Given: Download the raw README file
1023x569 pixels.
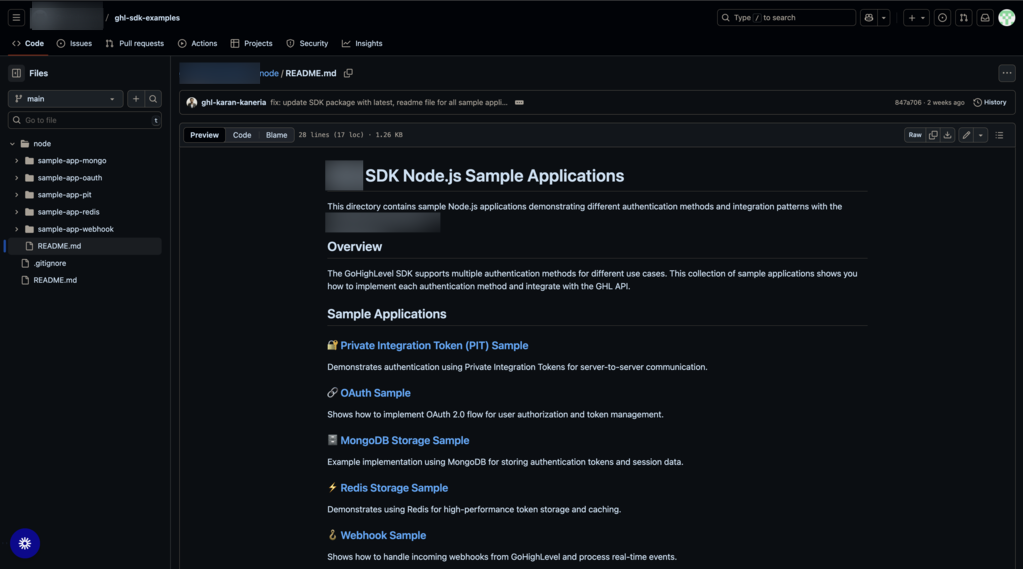Looking at the screenshot, I should 948,135.
